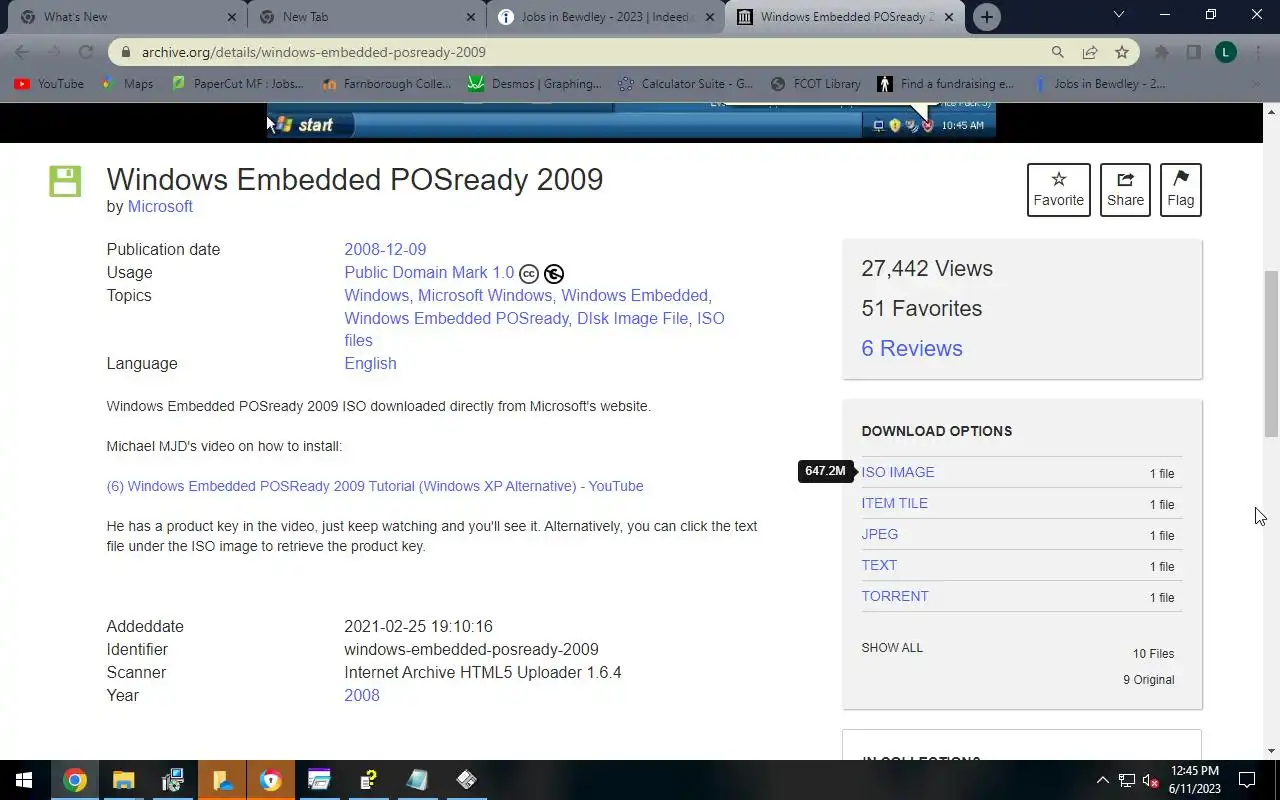Open the YouTube bookmark
The width and height of the screenshot is (1280, 800).
coord(50,84)
